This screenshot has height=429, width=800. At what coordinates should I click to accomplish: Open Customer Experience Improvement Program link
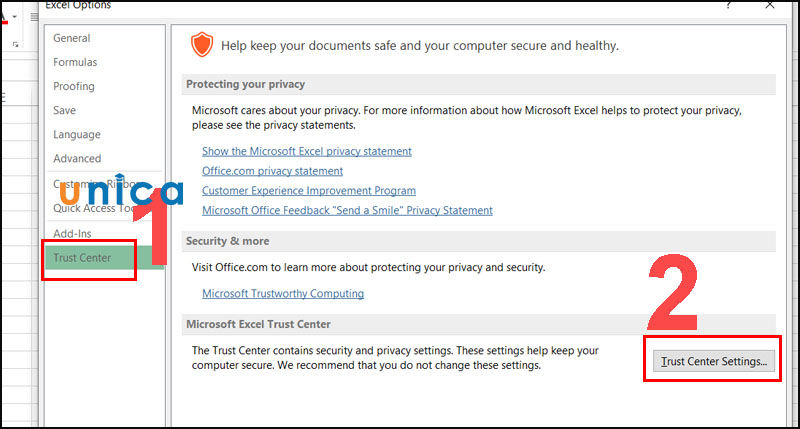[x=308, y=190]
